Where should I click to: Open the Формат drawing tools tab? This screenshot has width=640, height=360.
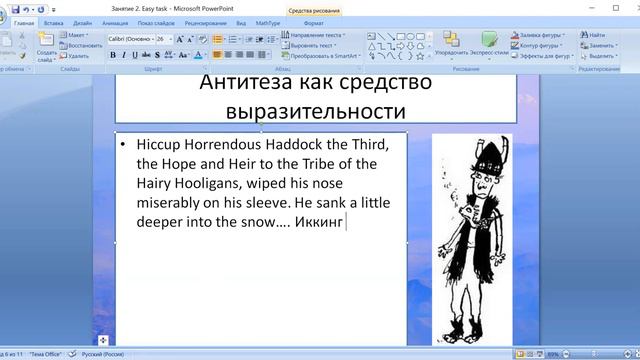point(313,23)
